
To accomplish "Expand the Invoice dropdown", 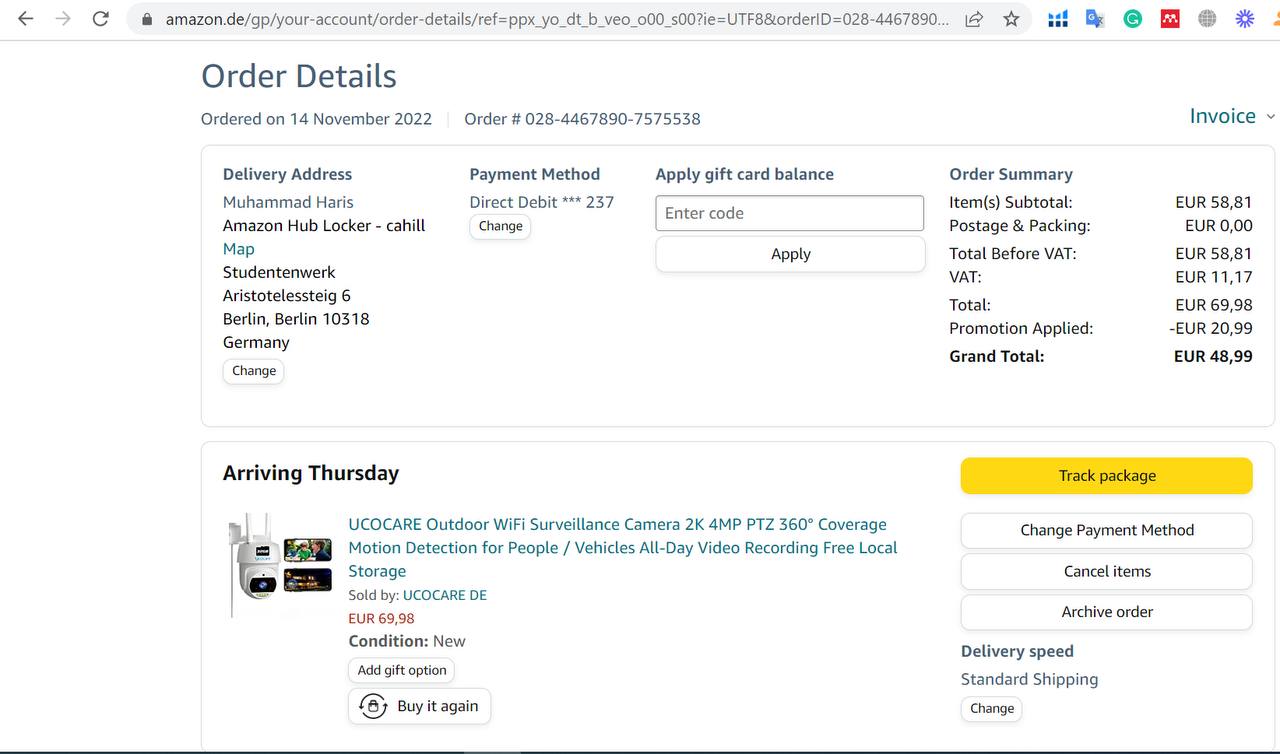I will pyautogui.click(x=1232, y=116).
